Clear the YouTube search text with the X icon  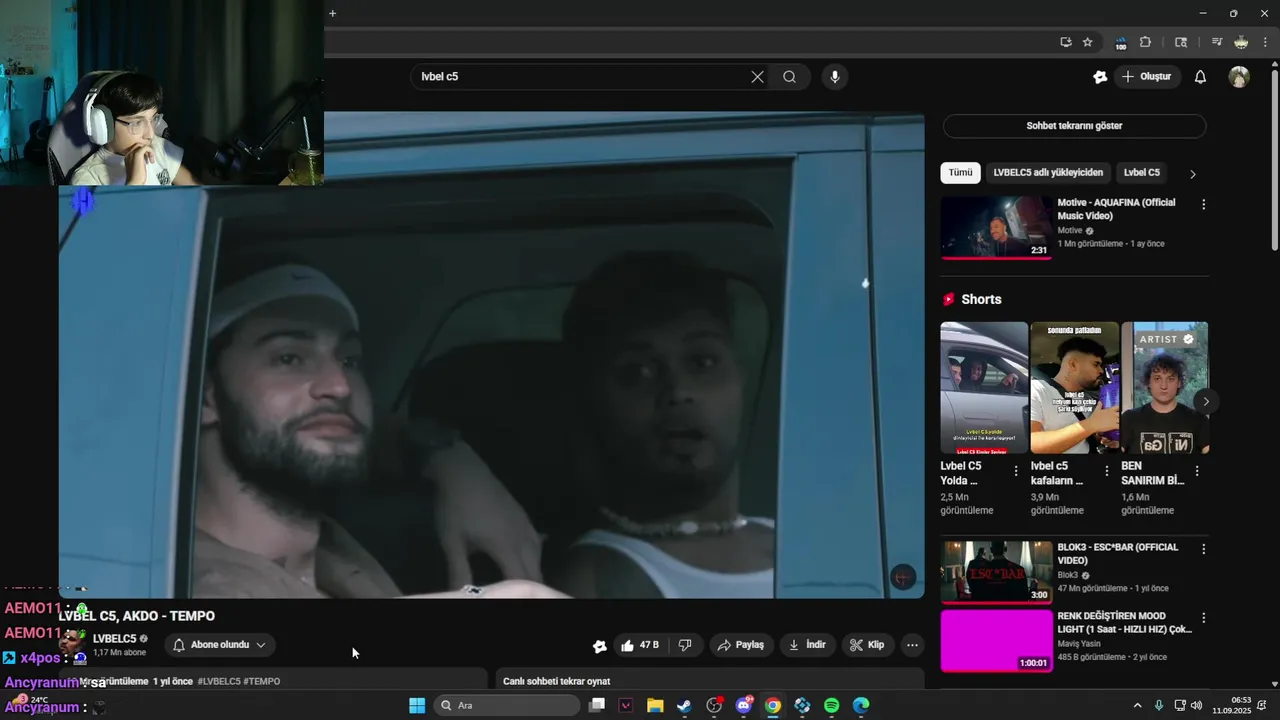pyautogui.click(x=757, y=77)
